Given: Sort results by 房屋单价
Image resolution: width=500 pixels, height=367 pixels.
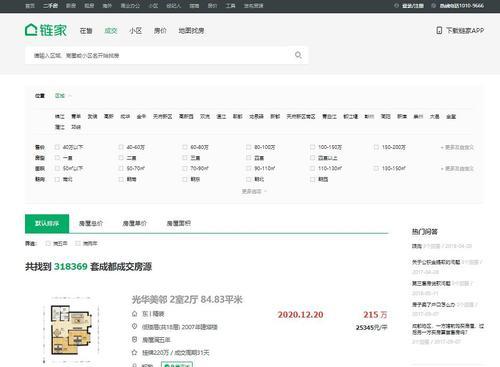Looking at the screenshot, I should [135, 223].
